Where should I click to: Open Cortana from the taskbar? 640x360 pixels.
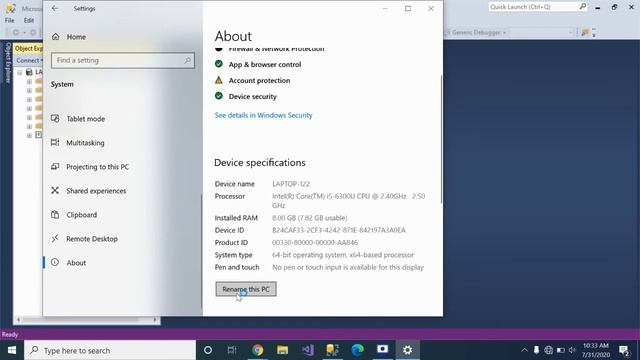[x=208, y=350]
